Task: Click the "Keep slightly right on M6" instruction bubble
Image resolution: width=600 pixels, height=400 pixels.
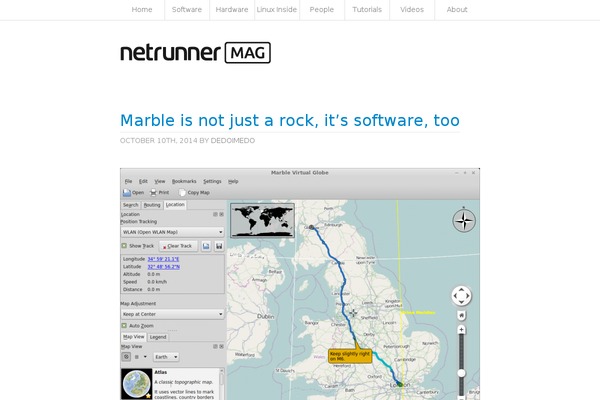Action: coord(350,356)
